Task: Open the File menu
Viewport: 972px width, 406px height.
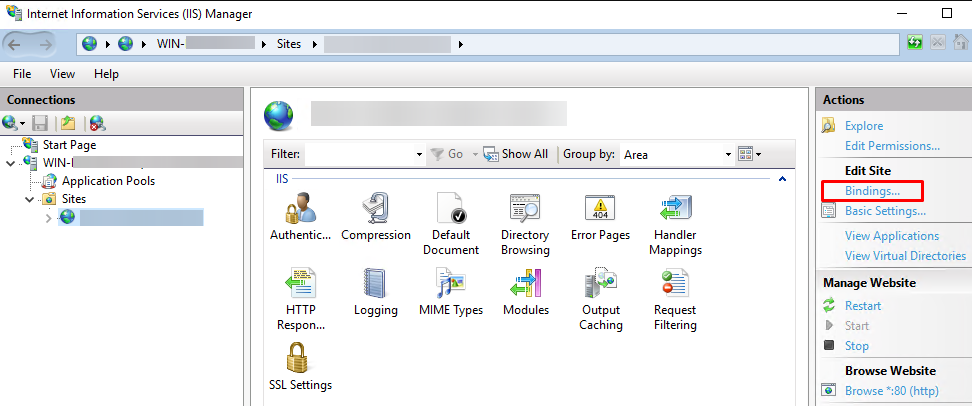Action: [22, 74]
